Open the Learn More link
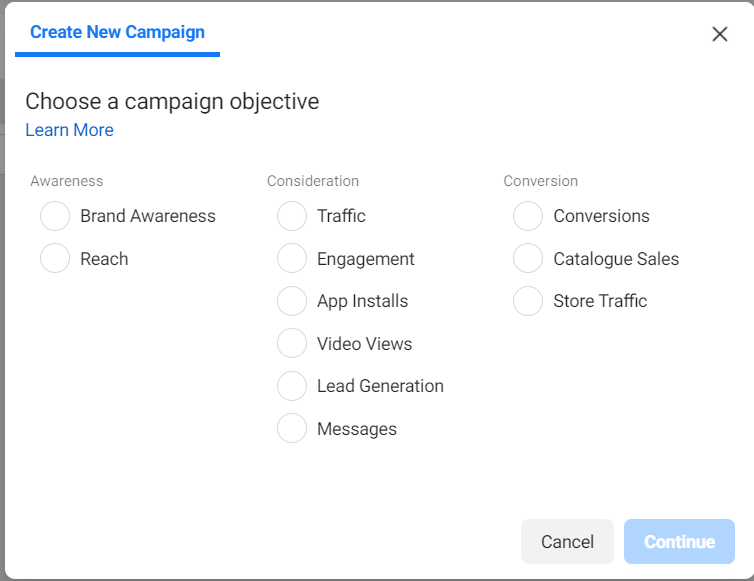This screenshot has height=581, width=754. [x=69, y=130]
